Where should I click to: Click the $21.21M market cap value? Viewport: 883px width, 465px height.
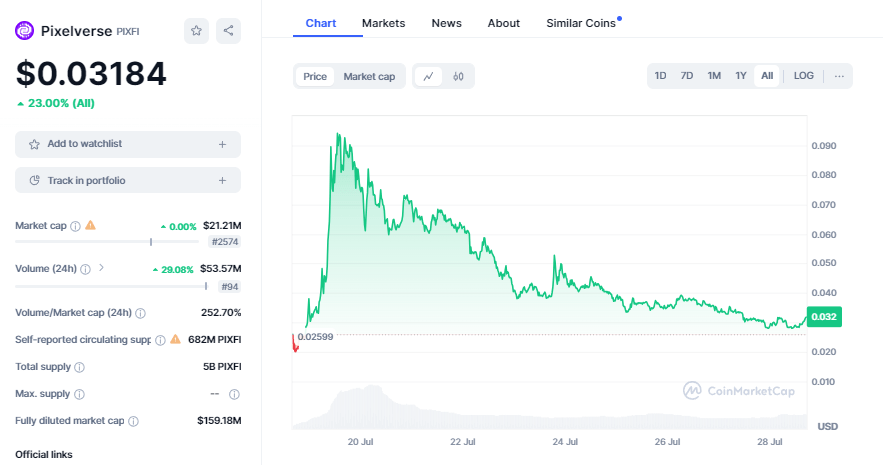pyautogui.click(x=222, y=226)
